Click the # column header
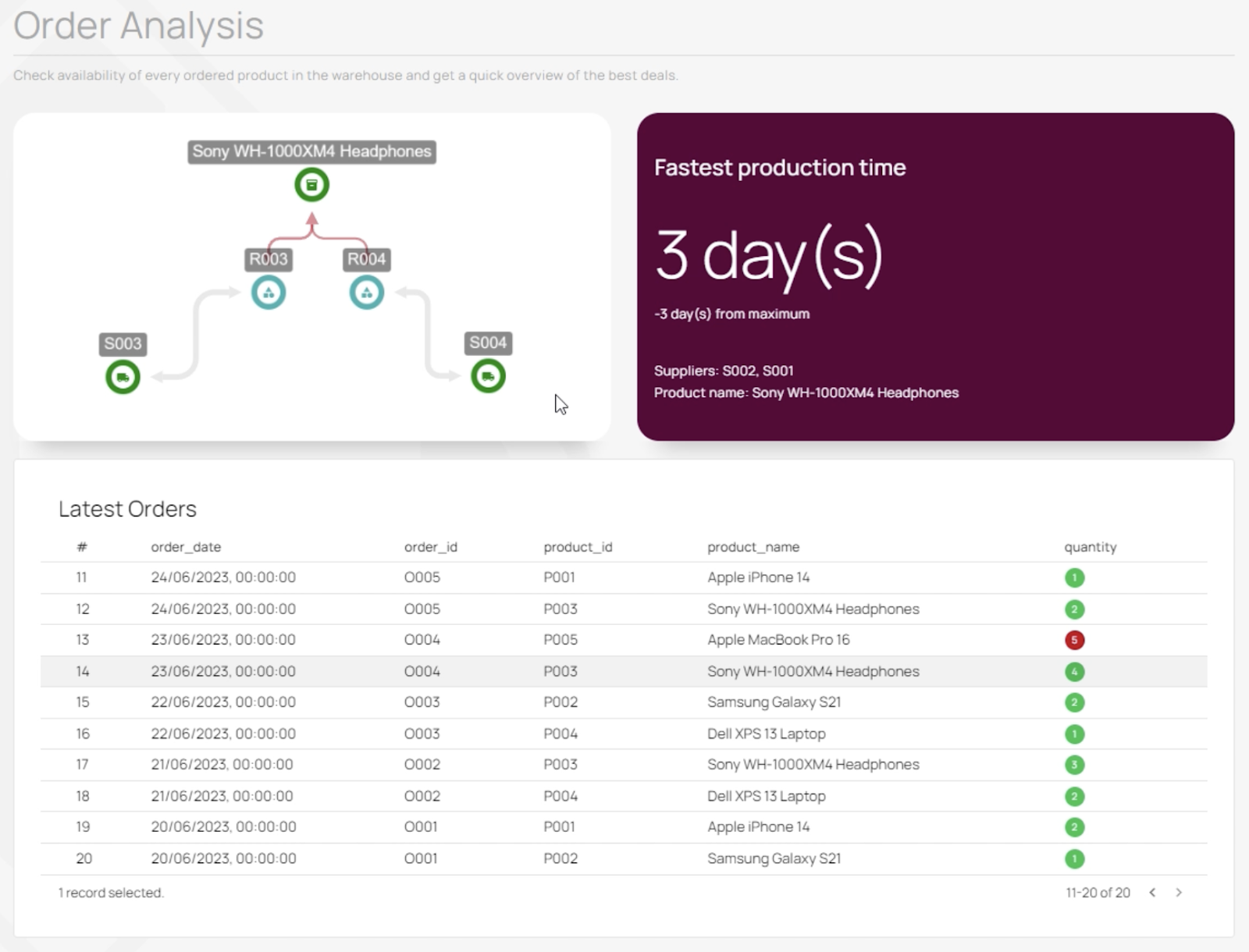Image resolution: width=1249 pixels, height=952 pixels. coord(82,547)
